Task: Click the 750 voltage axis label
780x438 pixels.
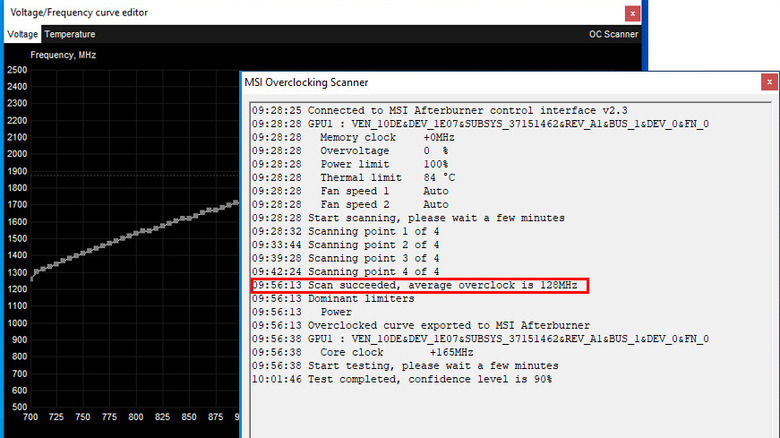Action: pyautogui.click(x=83, y=417)
